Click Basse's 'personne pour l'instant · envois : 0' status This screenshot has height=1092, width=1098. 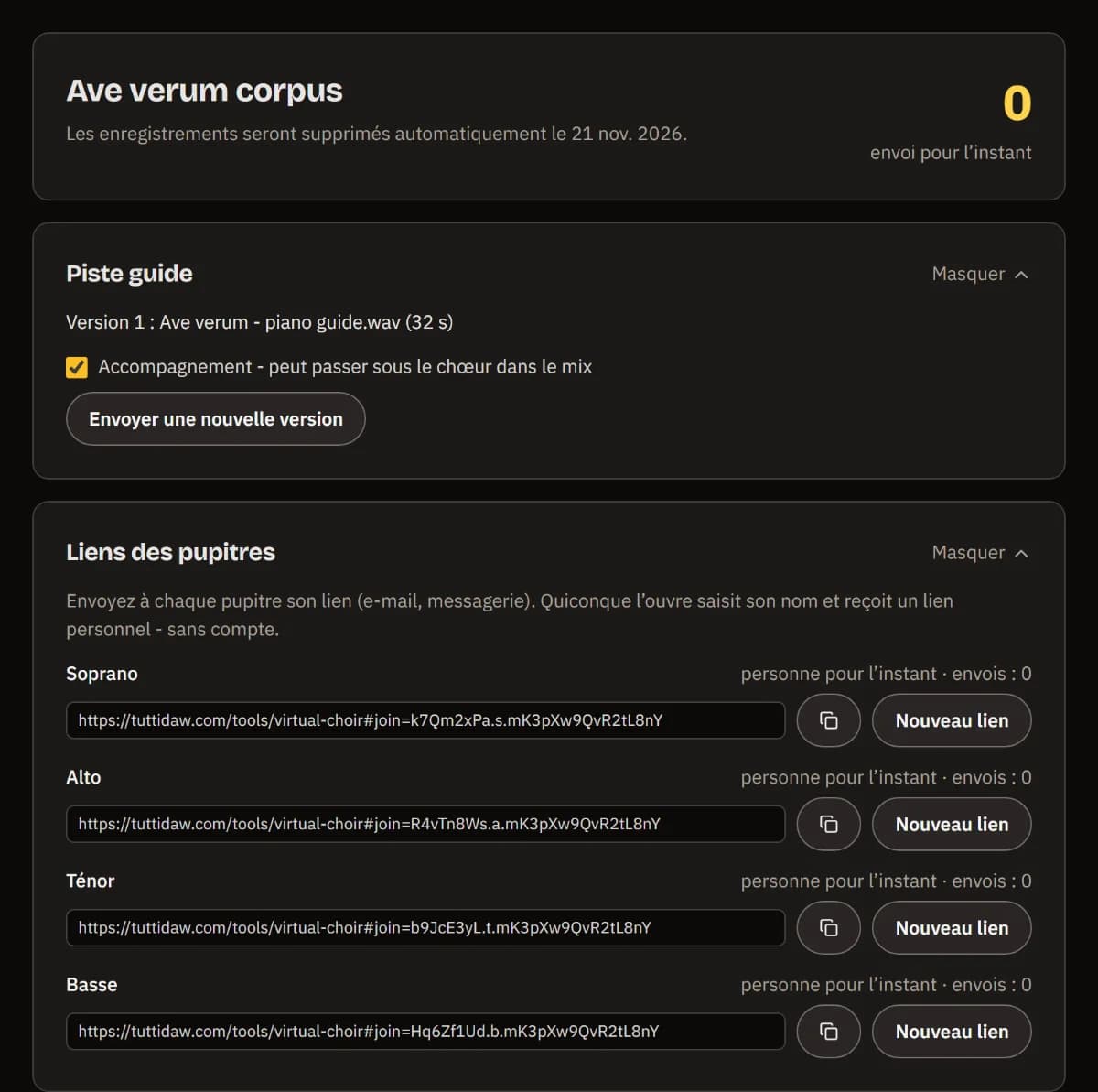coord(886,985)
